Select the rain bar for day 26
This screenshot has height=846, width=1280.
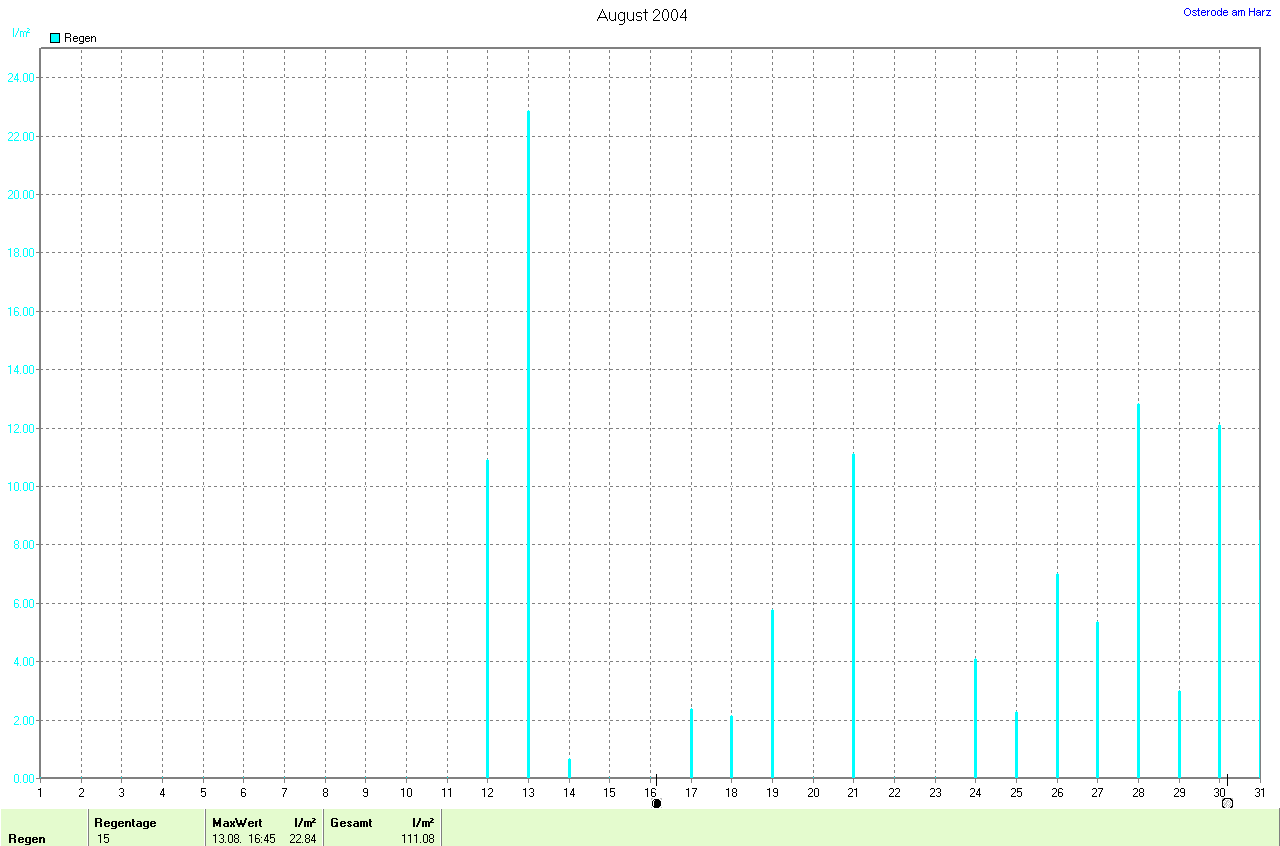(1057, 675)
